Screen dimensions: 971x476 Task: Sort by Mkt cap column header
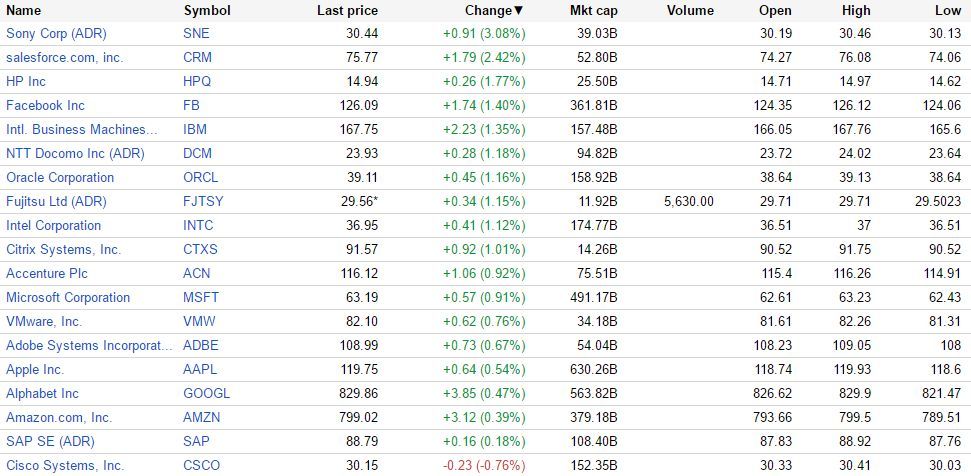(594, 10)
